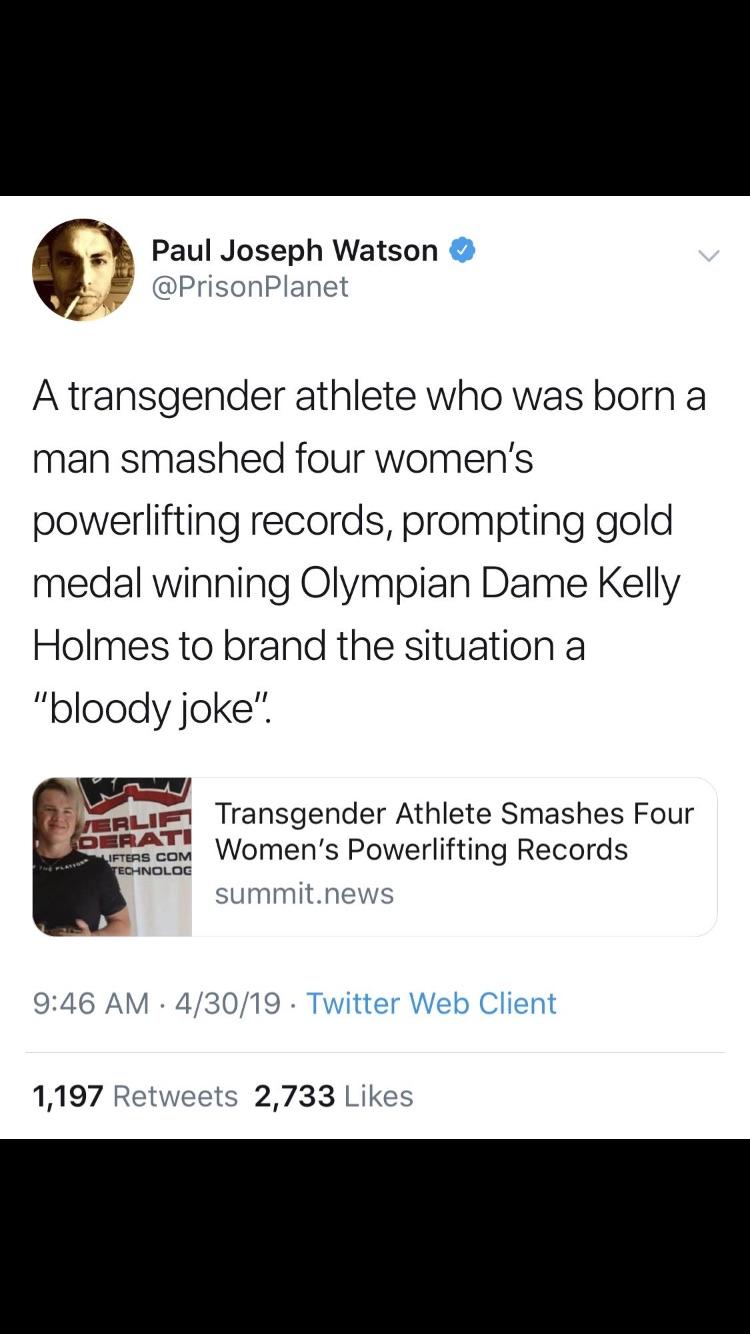Image resolution: width=750 pixels, height=1334 pixels.
Task: Show the Retweets label list
Action: (x=175, y=1096)
